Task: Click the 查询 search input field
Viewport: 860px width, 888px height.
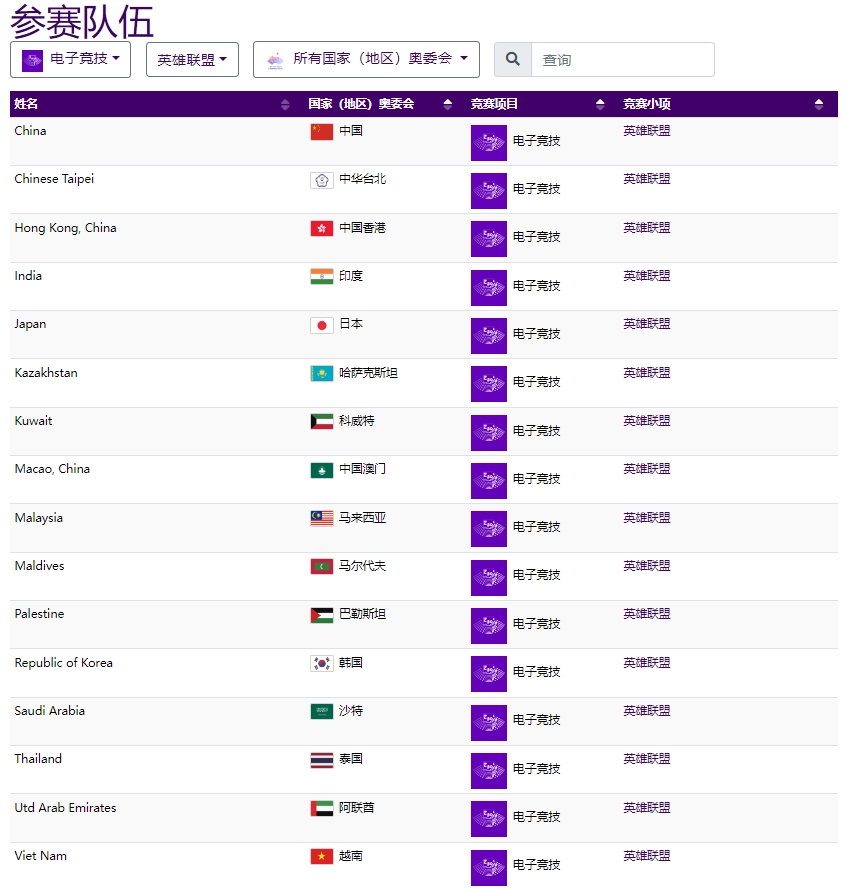Action: [623, 59]
